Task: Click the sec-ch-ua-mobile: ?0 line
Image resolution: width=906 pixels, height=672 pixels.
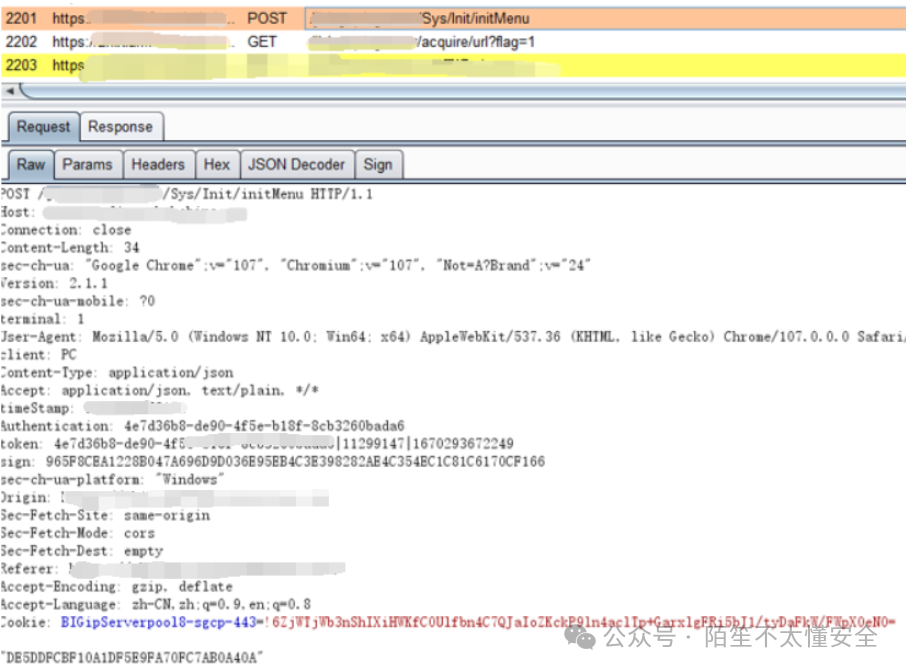Action: 78,301
